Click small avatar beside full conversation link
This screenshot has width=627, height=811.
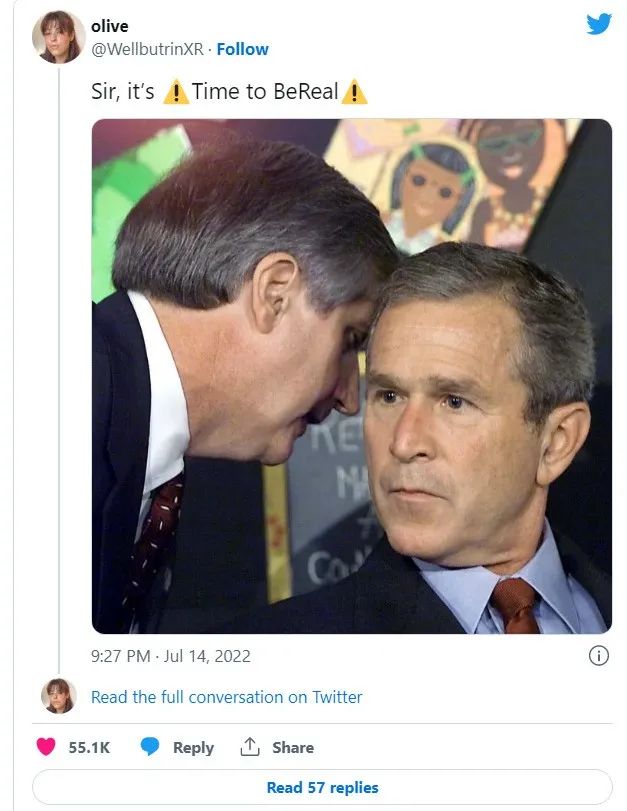58,696
